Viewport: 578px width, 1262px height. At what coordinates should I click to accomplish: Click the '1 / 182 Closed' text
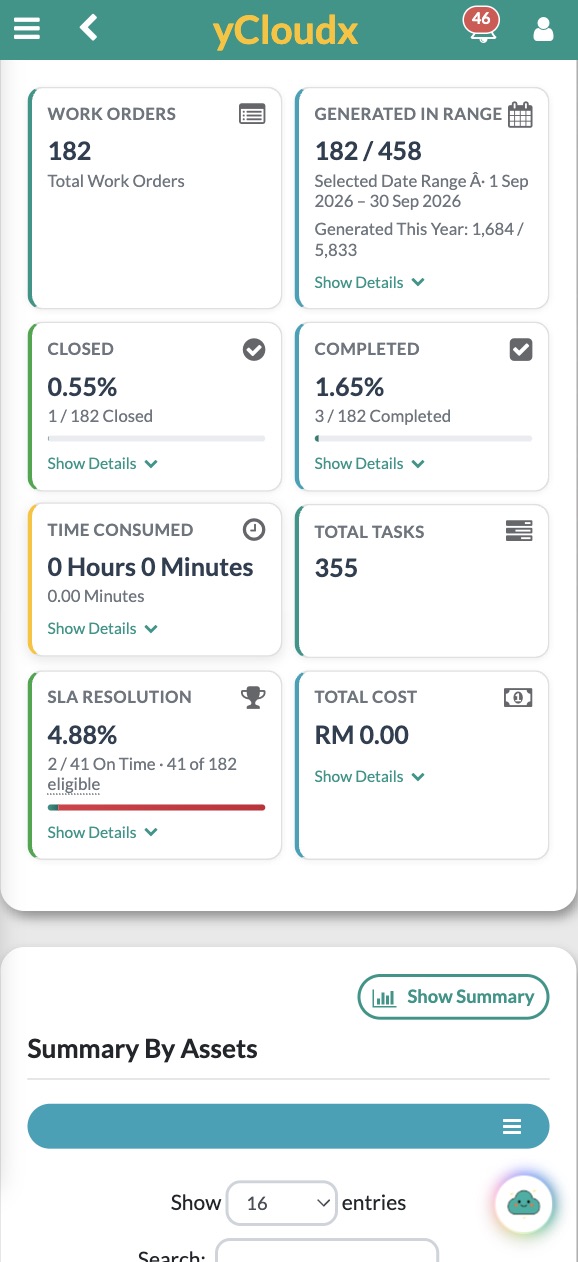pyautogui.click(x=100, y=416)
